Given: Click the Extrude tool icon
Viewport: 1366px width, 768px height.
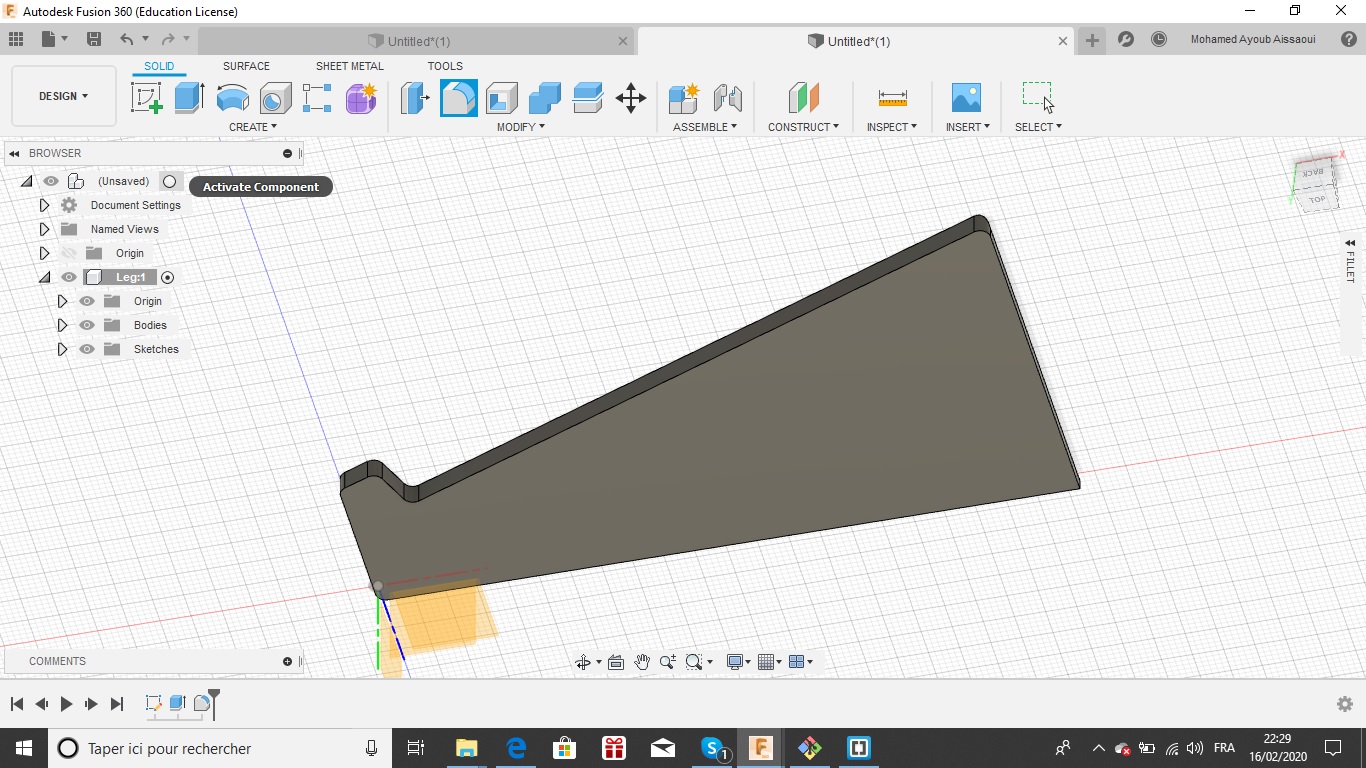Looking at the screenshot, I should [189, 98].
